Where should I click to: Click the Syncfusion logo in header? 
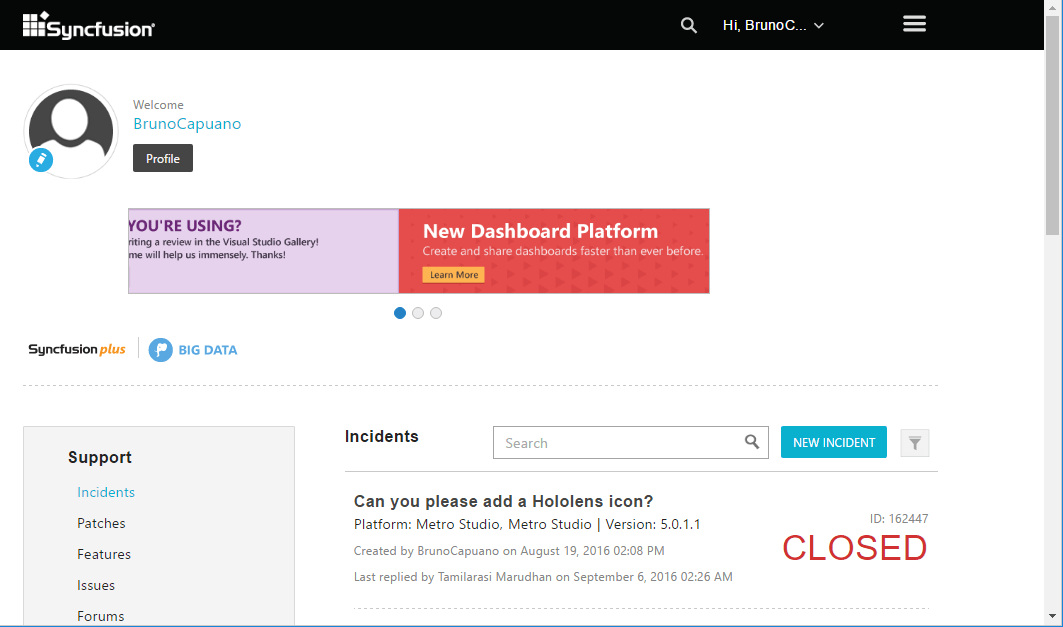89,26
